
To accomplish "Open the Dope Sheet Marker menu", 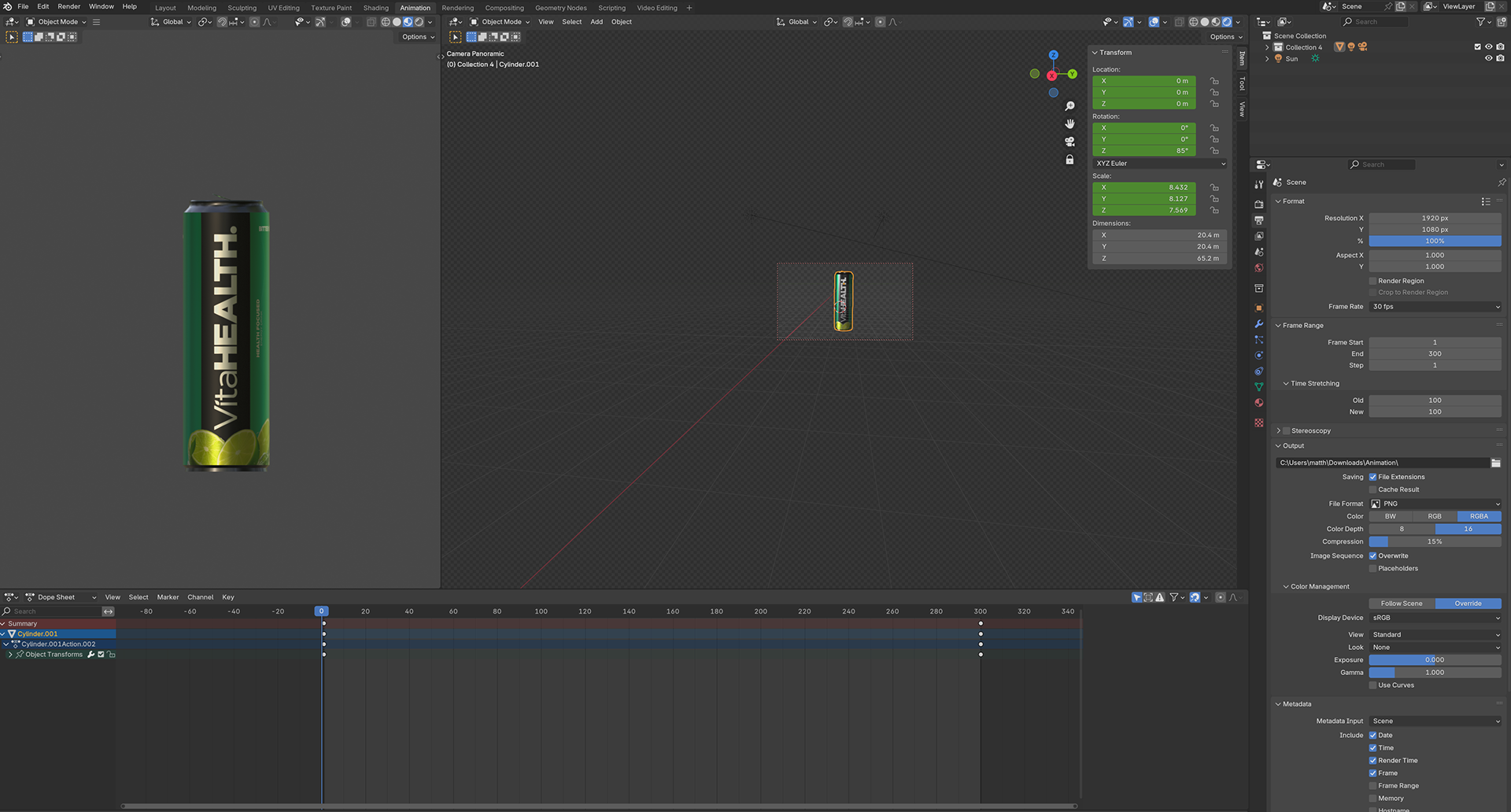I will coord(168,597).
